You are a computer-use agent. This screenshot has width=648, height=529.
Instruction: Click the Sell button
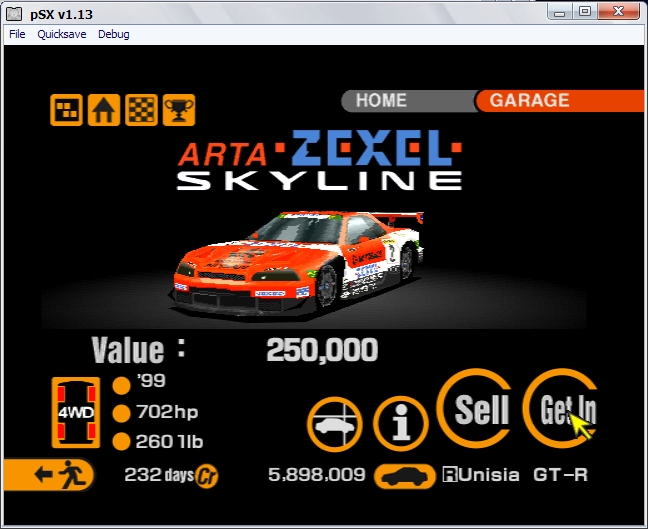(x=476, y=408)
